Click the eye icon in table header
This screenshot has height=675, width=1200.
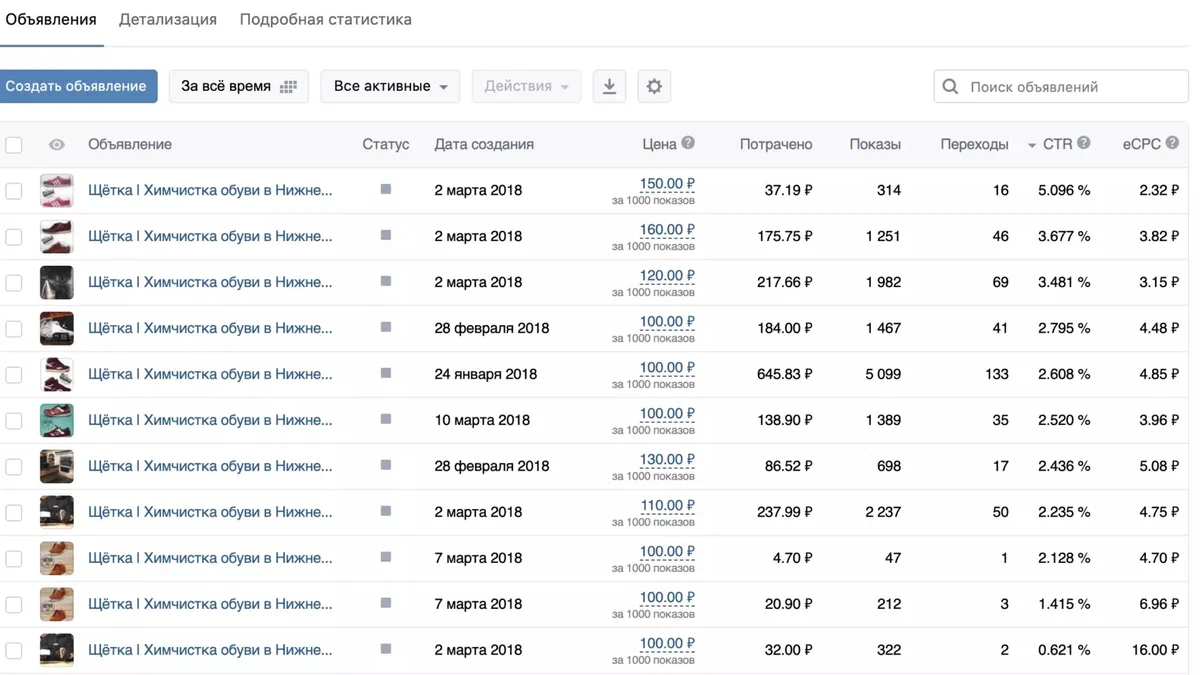click(57, 145)
